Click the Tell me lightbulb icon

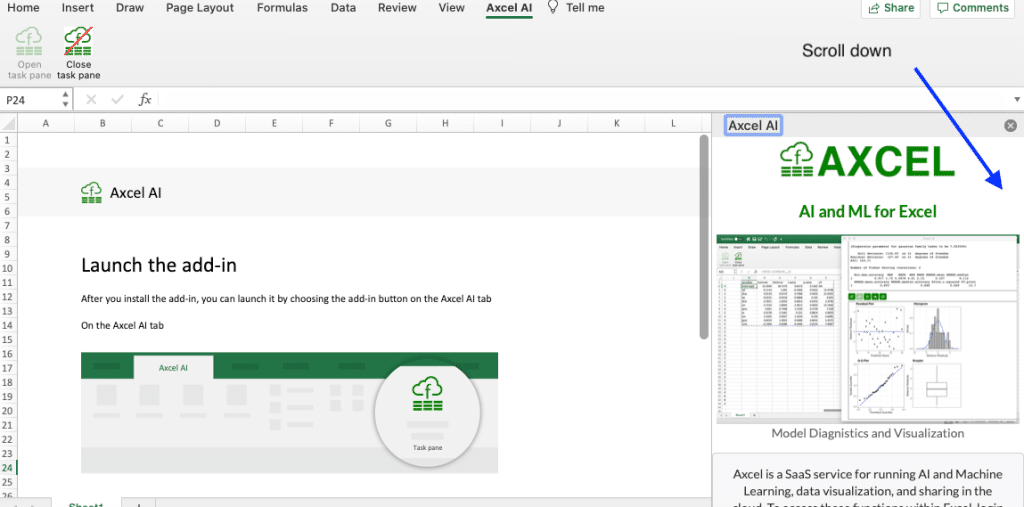pyautogui.click(x=553, y=7)
